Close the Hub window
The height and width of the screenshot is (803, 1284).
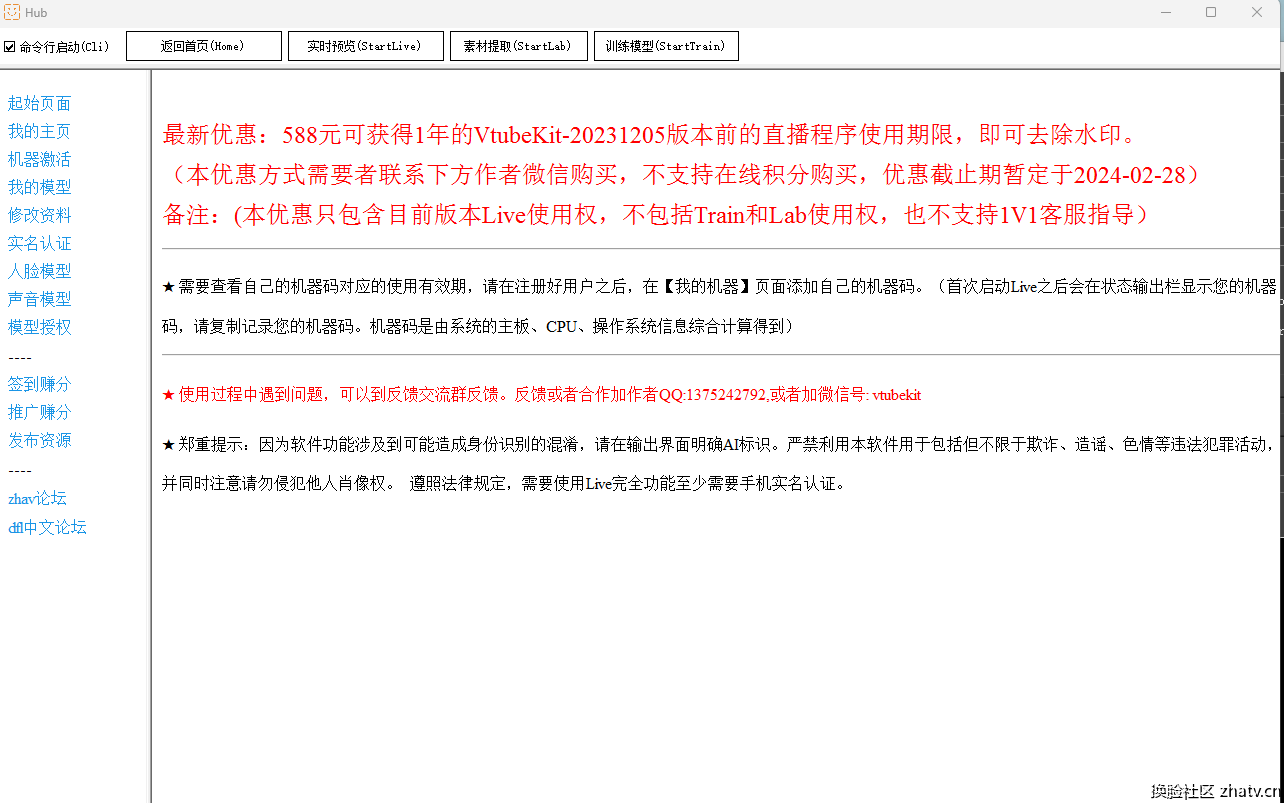click(x=1257, y=12)
